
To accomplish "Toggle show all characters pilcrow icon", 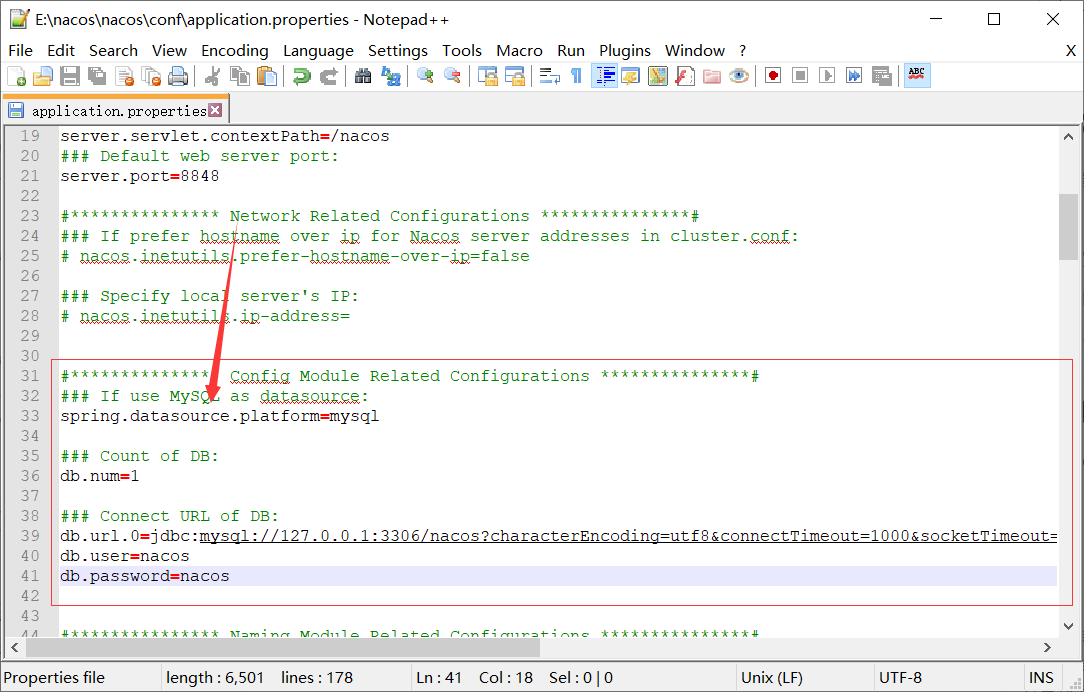I will tap(576, 75).
